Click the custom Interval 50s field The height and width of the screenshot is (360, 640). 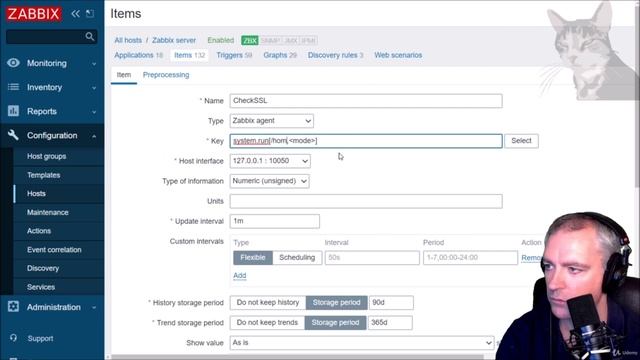tap(372, 258)
